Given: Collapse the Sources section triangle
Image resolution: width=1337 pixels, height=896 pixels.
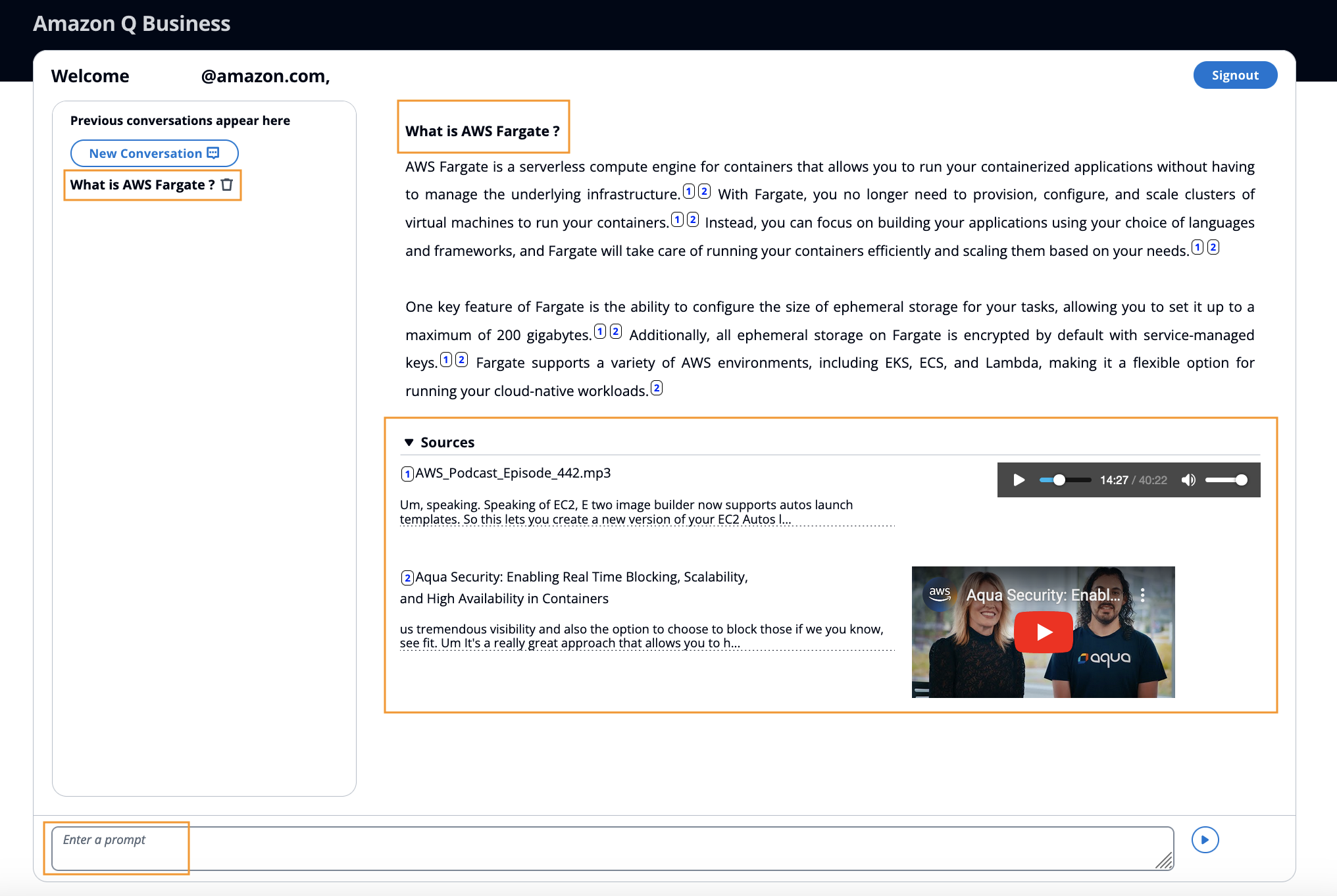Looking at the screenshot, I should tap(409, 443).
